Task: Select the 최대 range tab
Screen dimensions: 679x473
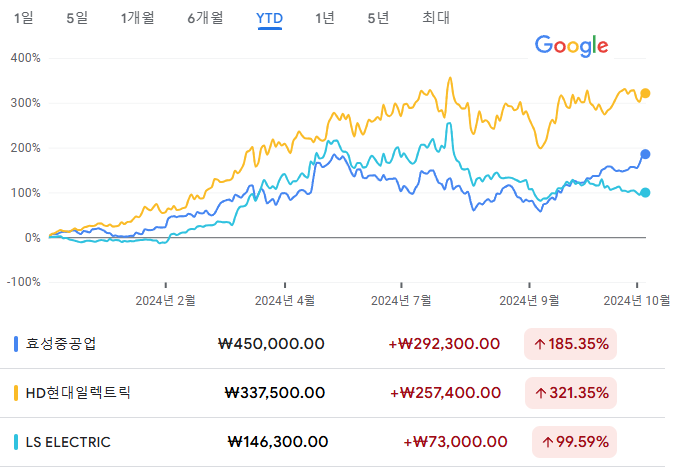Action: coord(436,18)
